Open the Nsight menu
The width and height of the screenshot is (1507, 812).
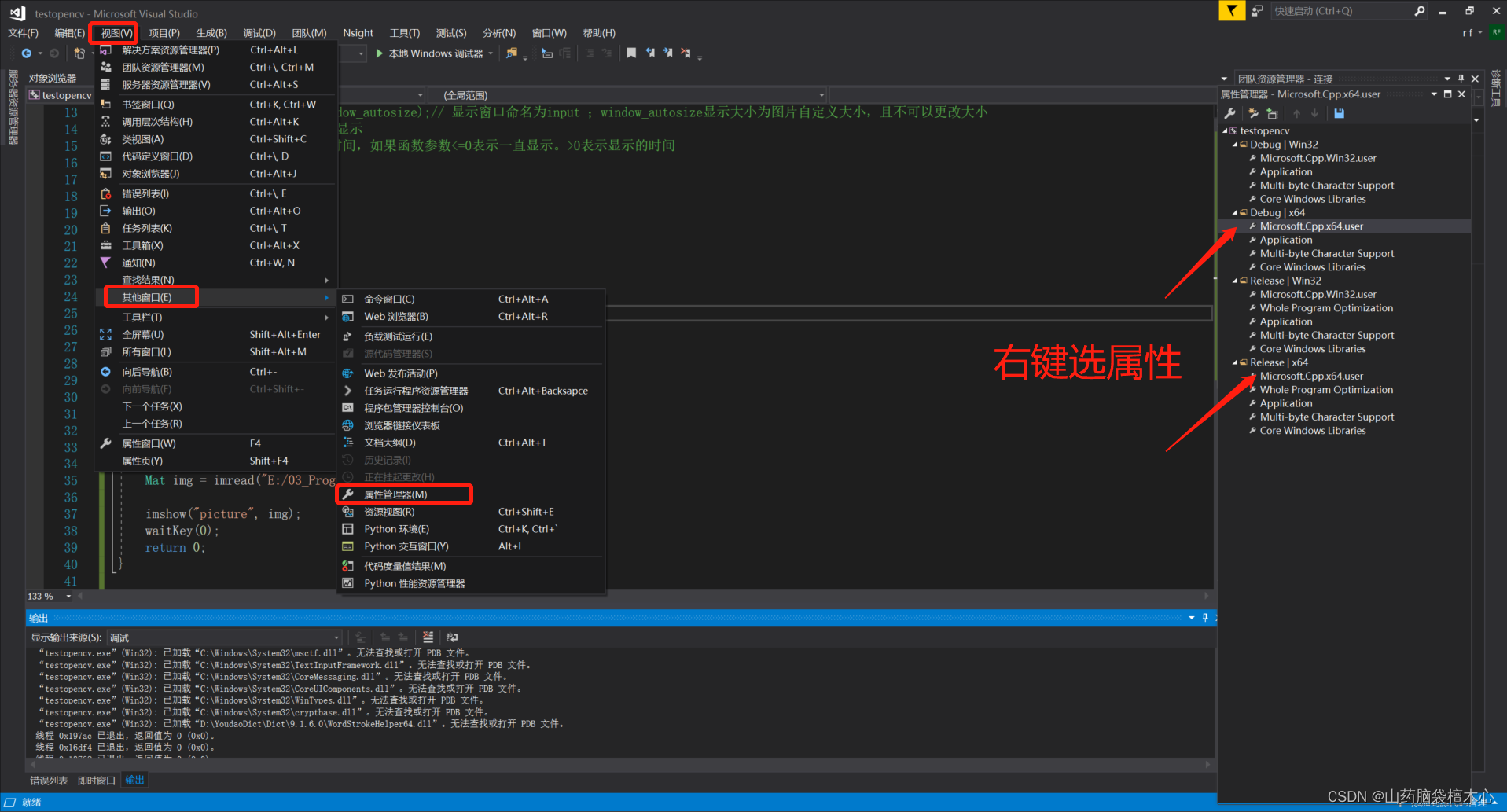click(358, 33)
